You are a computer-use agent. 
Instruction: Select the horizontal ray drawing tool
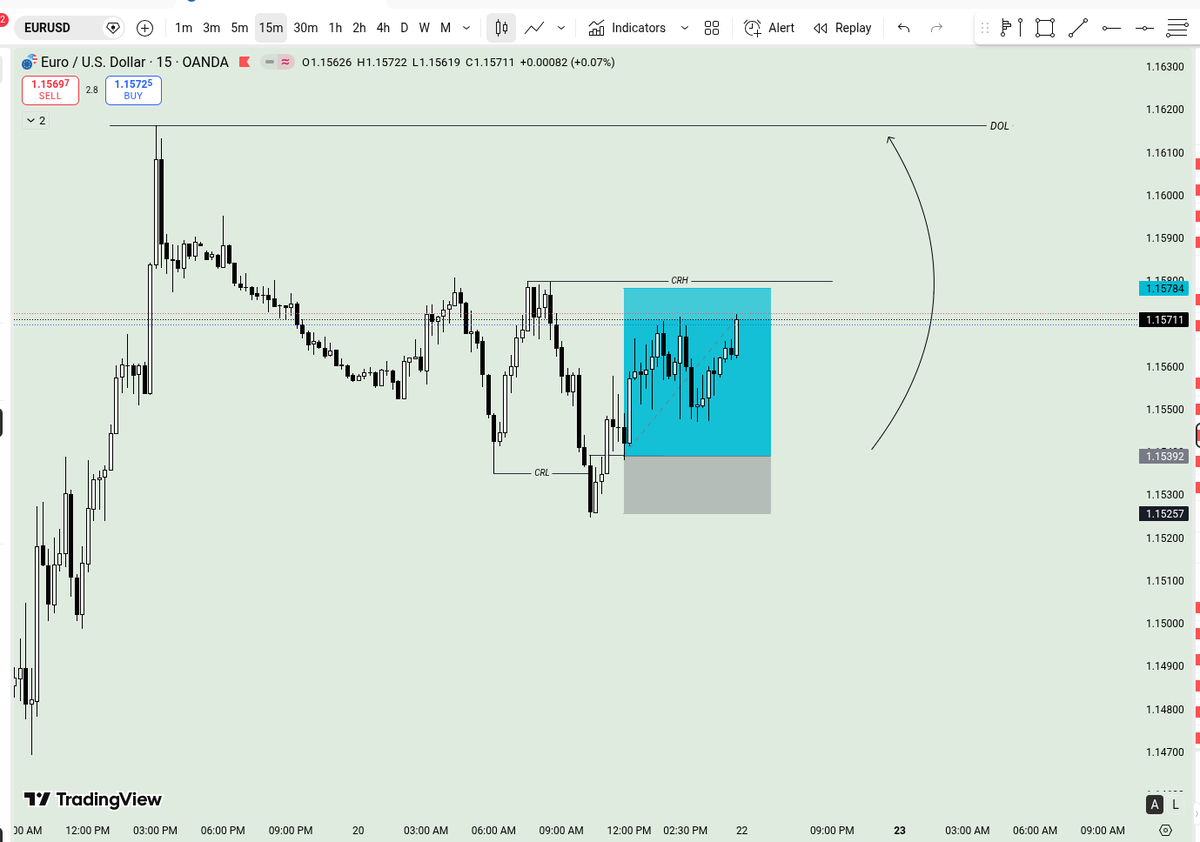(1111, 28)
